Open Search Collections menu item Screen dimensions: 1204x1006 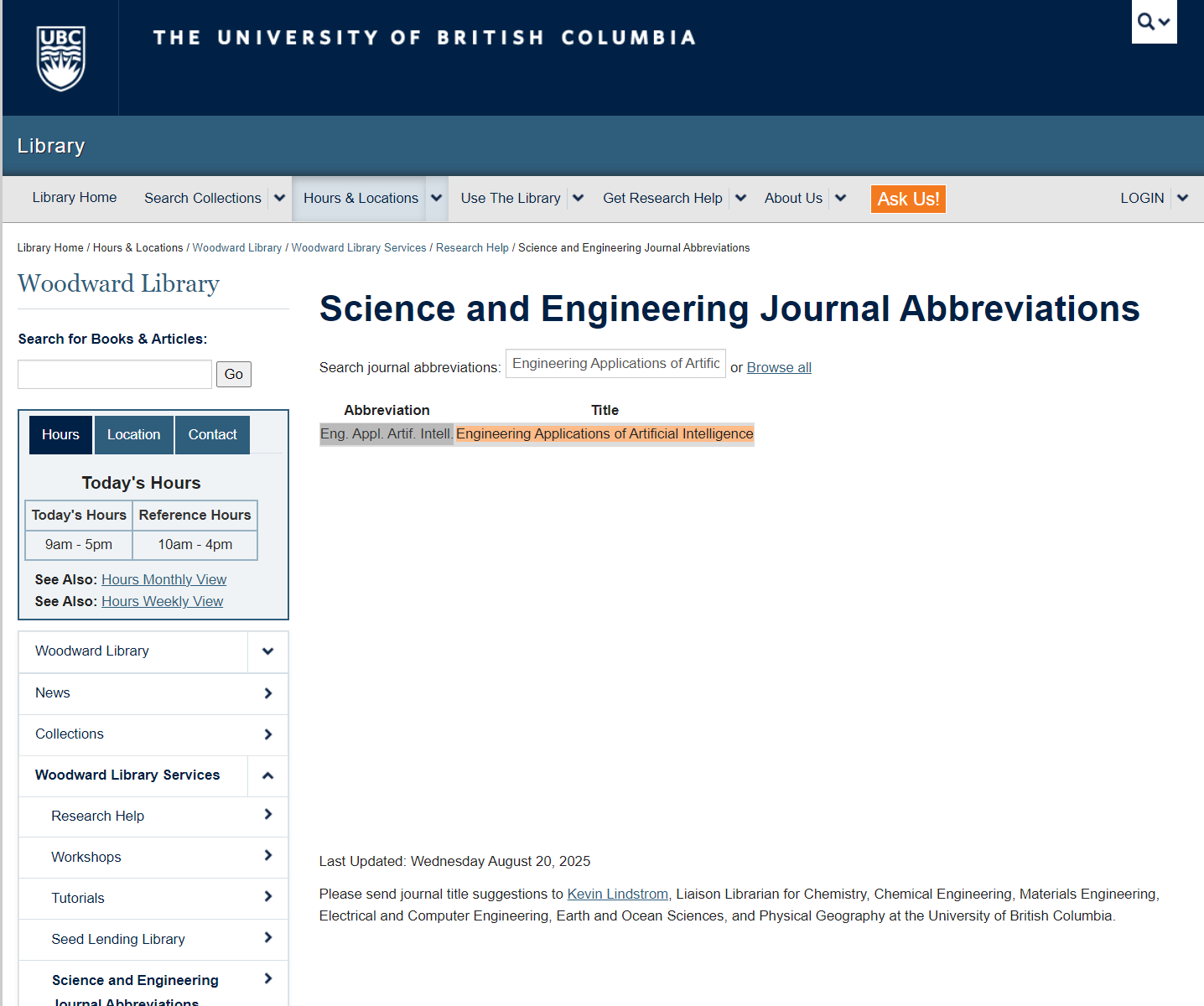tap(203, 199)
